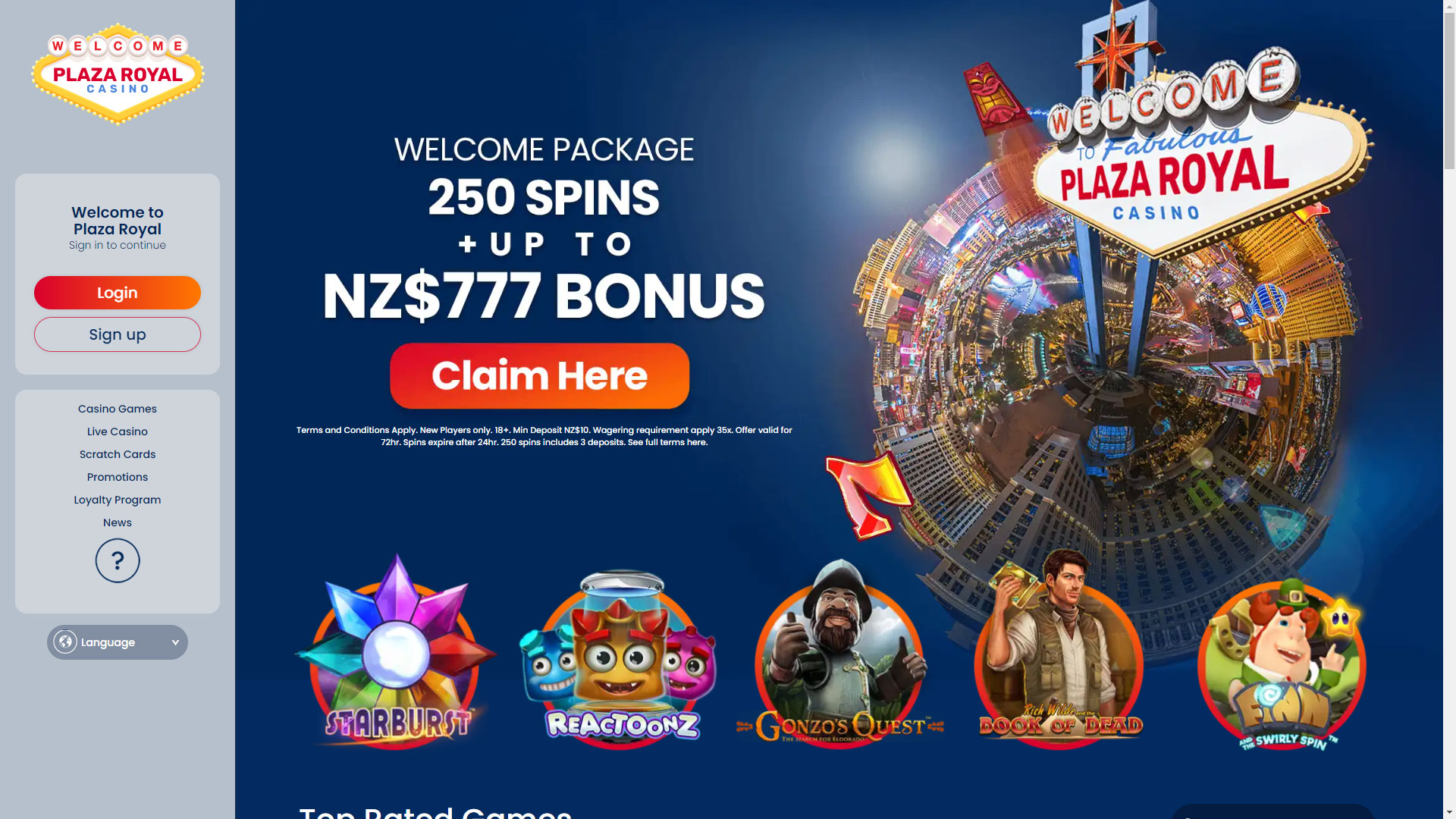Viewport: 1456px width, 819px height.
Task: Open Finn and the Swirly Spin icon
Action: [1282, 664]
